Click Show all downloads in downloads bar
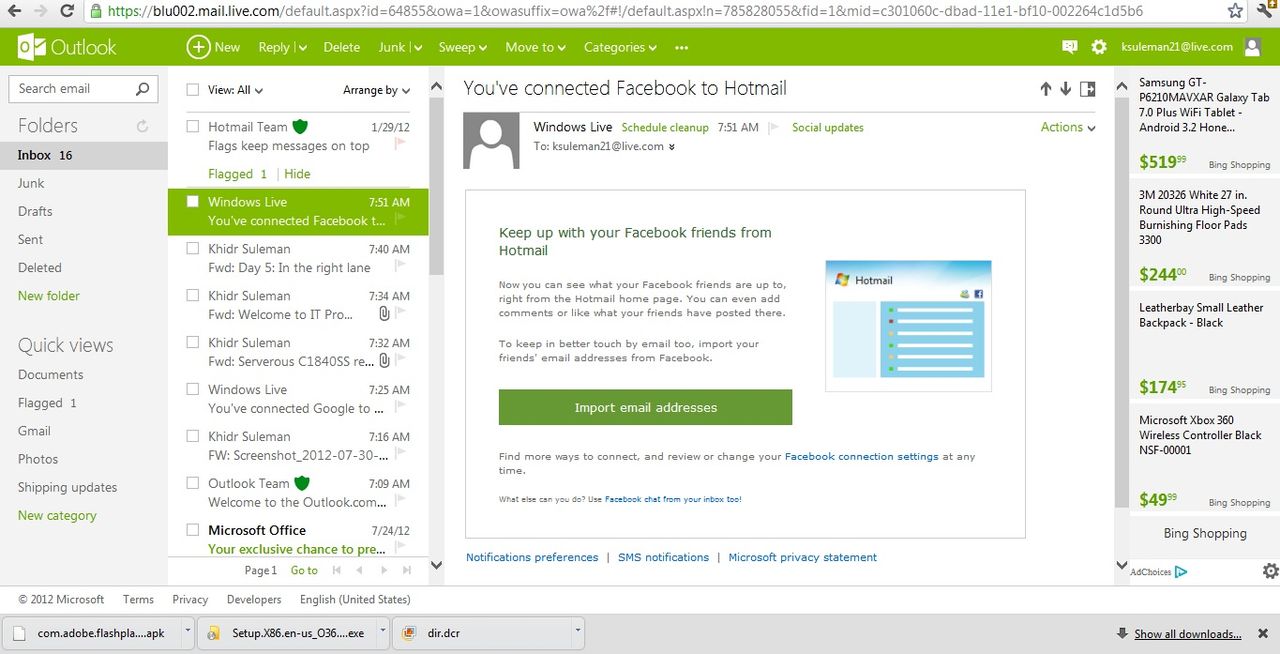Viewport: 1280px width, 654px height. tap(1187, 634)
